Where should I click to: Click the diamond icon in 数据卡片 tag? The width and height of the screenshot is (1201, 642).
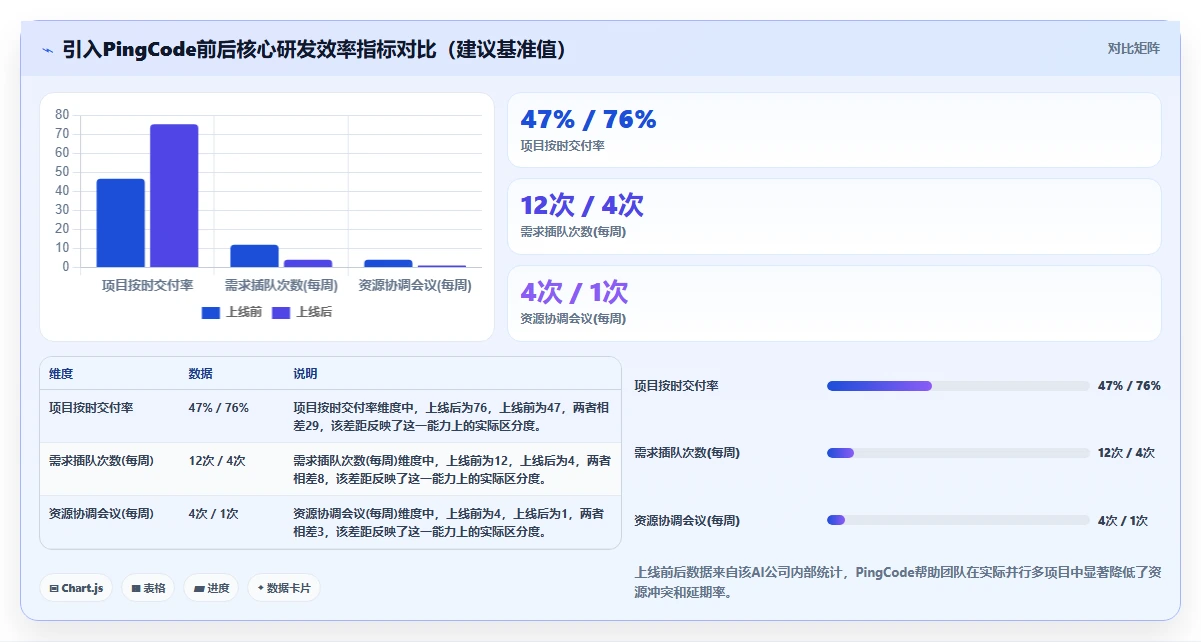click(260, 588)
